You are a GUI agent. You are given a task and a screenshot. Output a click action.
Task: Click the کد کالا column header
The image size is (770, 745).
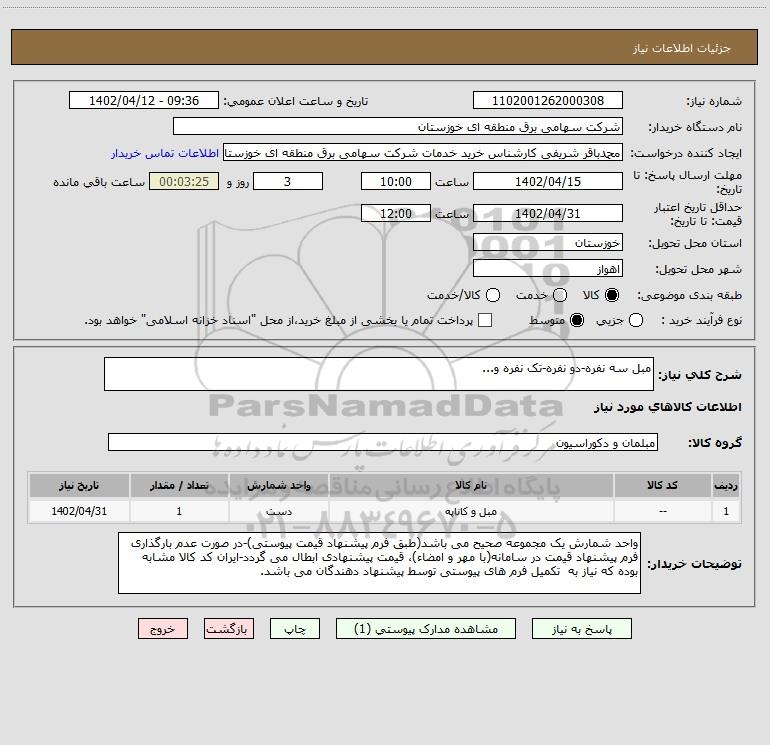tap(662, 485)
